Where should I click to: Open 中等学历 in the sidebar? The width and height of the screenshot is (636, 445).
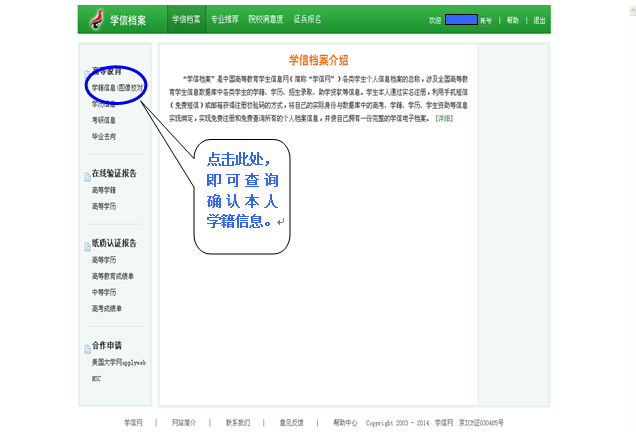coord(104,292)
